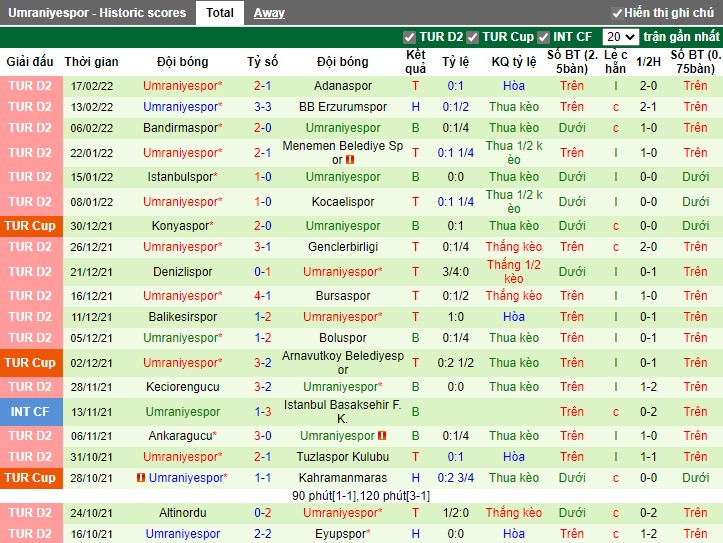
Task: Click the Giải đấu column header
Action: pos(30,62)
